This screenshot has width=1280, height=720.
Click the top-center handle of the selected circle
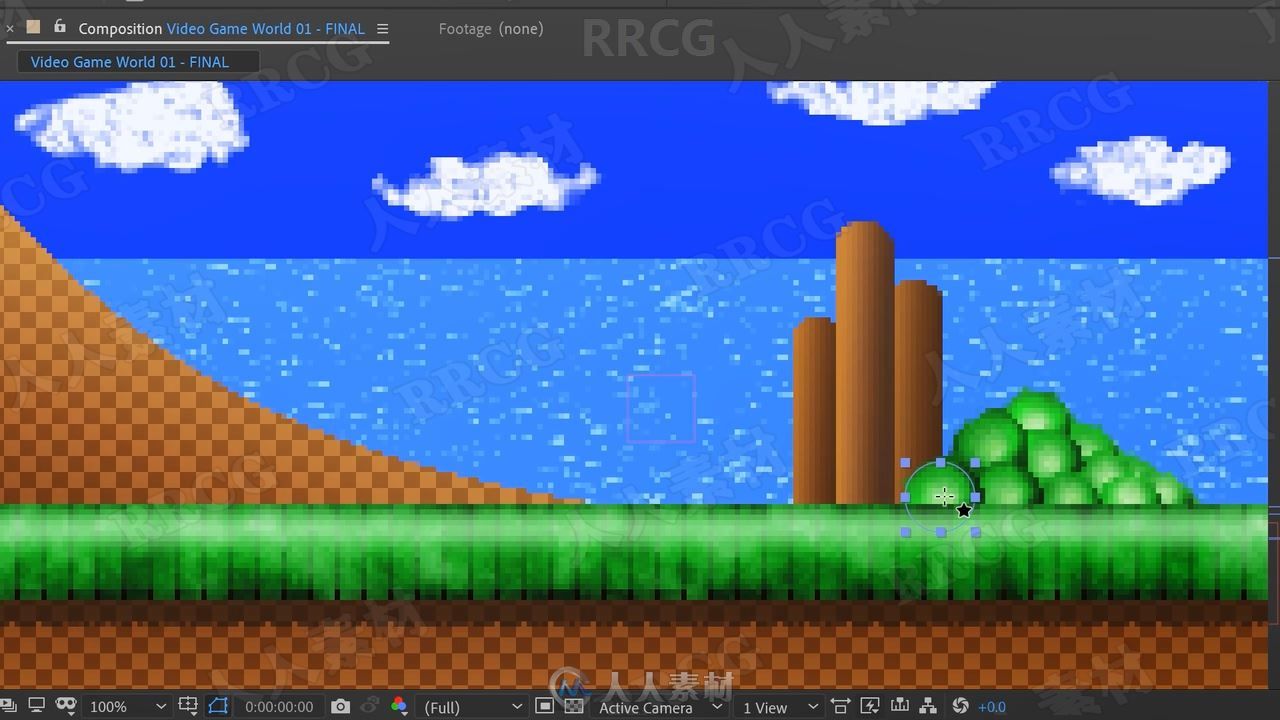click(941, 463)
